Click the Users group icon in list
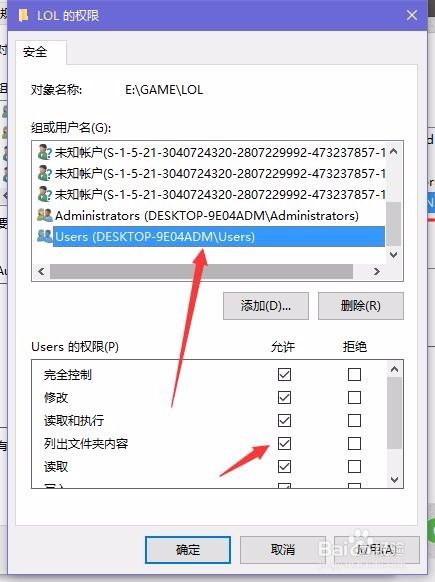 point(45,236)
